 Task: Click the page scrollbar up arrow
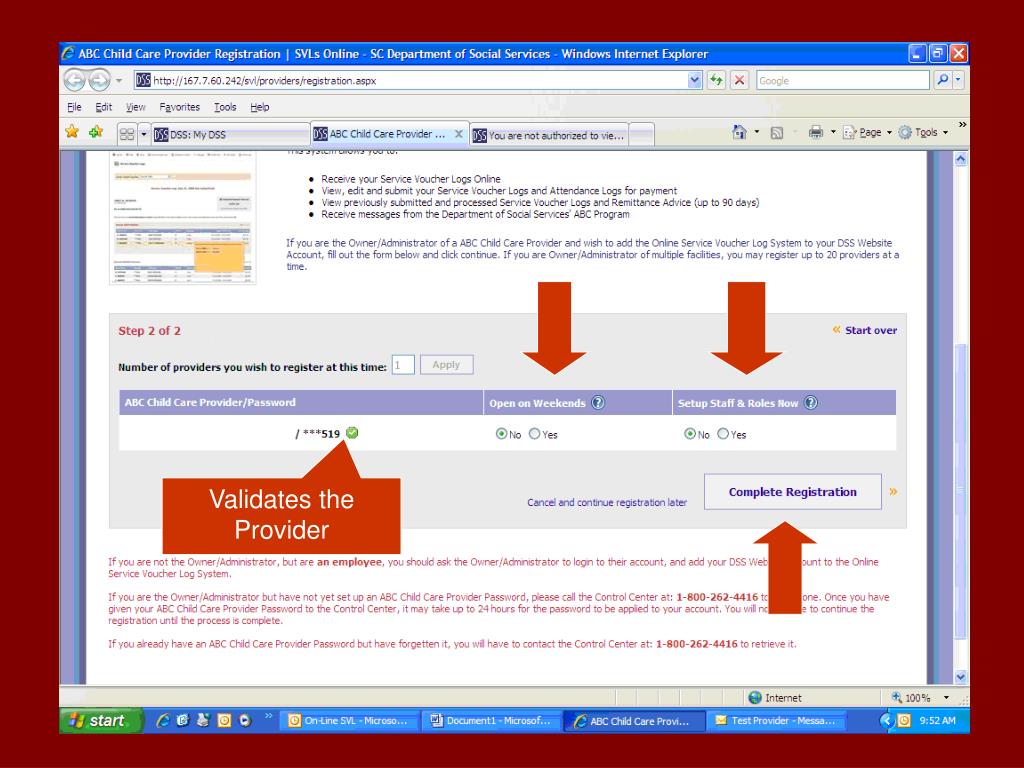click(960, 159)
